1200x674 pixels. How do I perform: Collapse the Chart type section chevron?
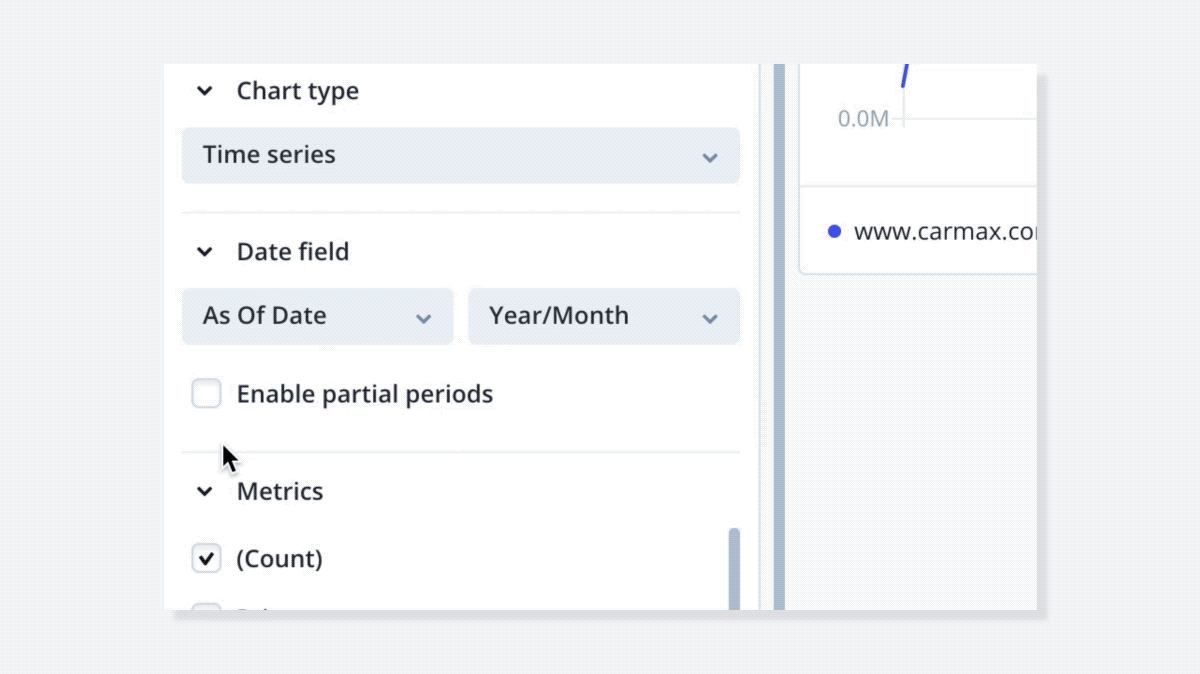click(x=205, y=91)
